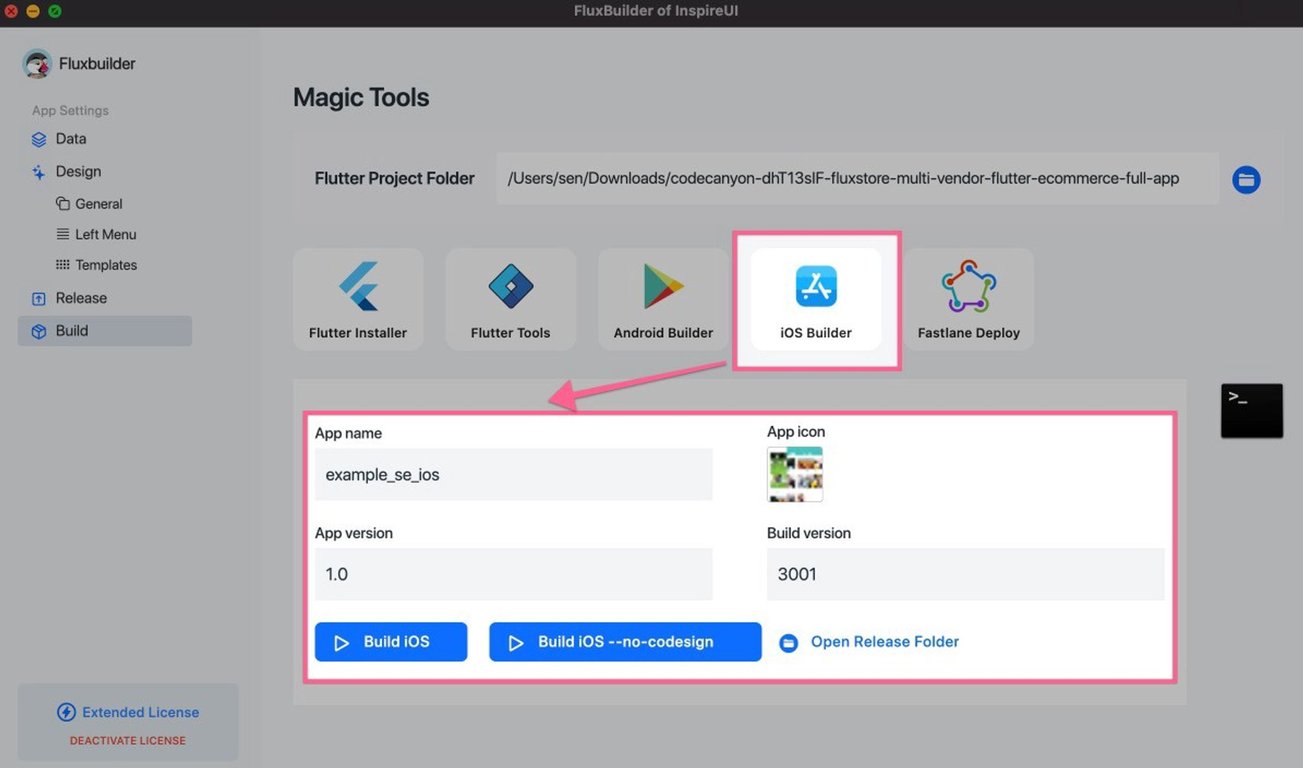1303x768 pixels.
Task: Open the terminal console panel
Action: [x=1252, y=410]
